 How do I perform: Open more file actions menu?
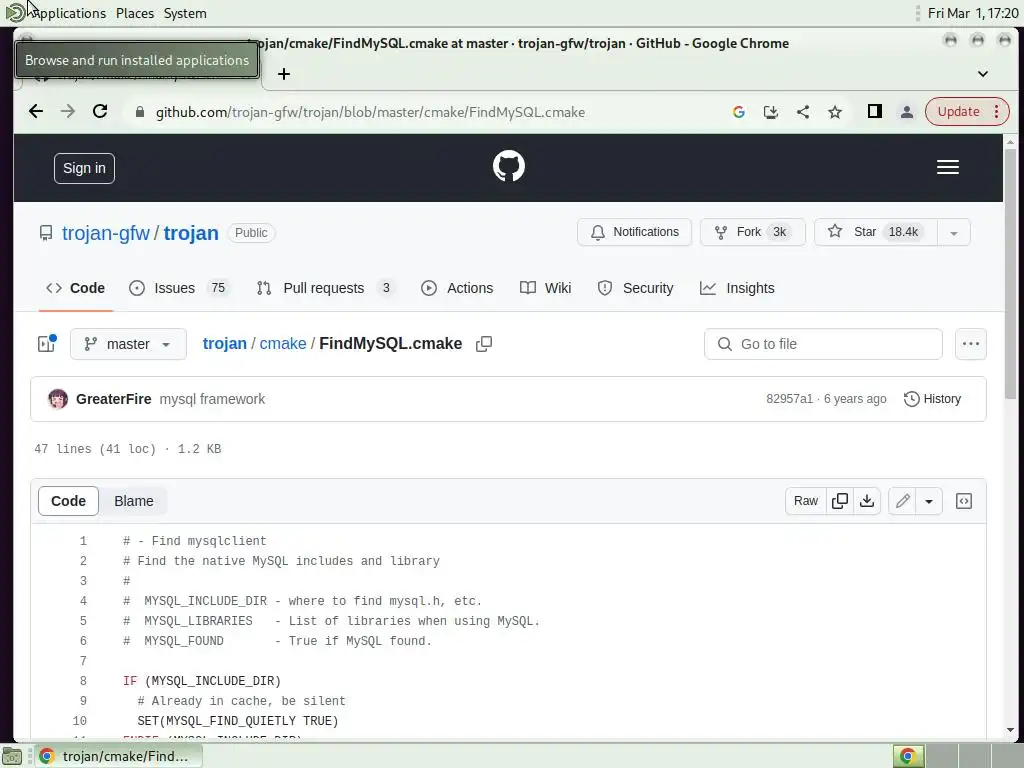coord(970,344)
